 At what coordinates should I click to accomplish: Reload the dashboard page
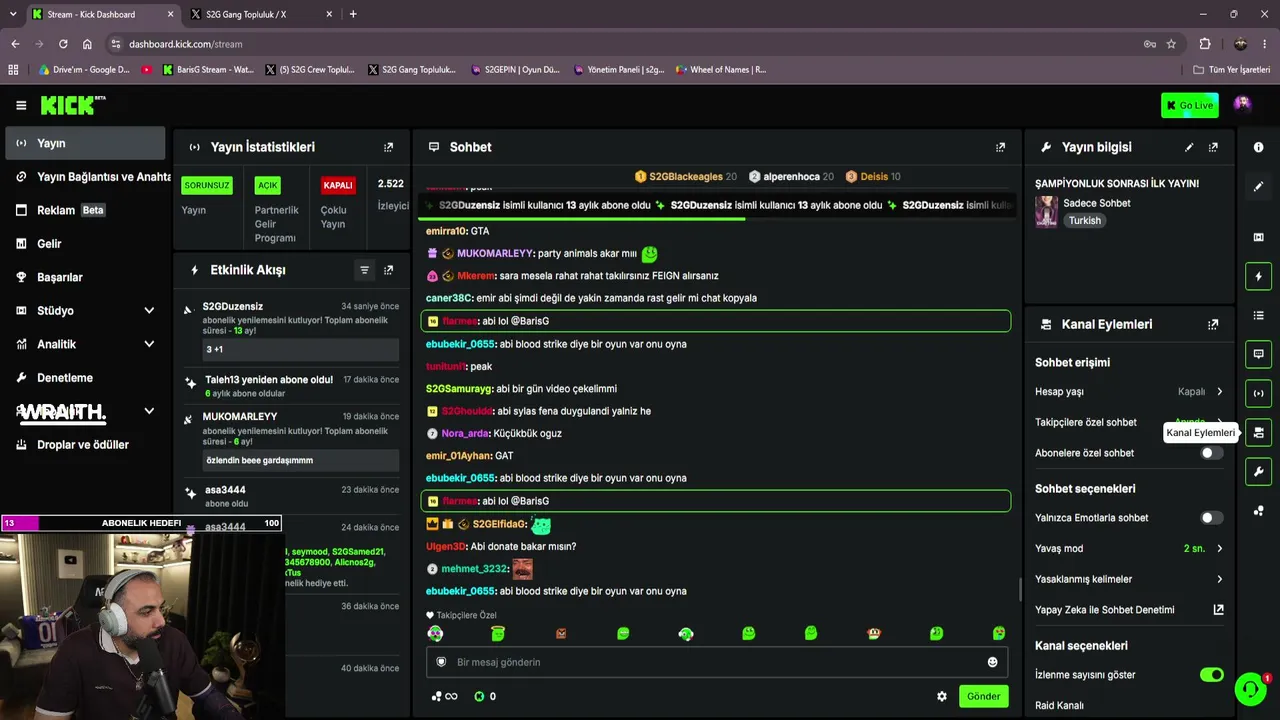point(63,44)
